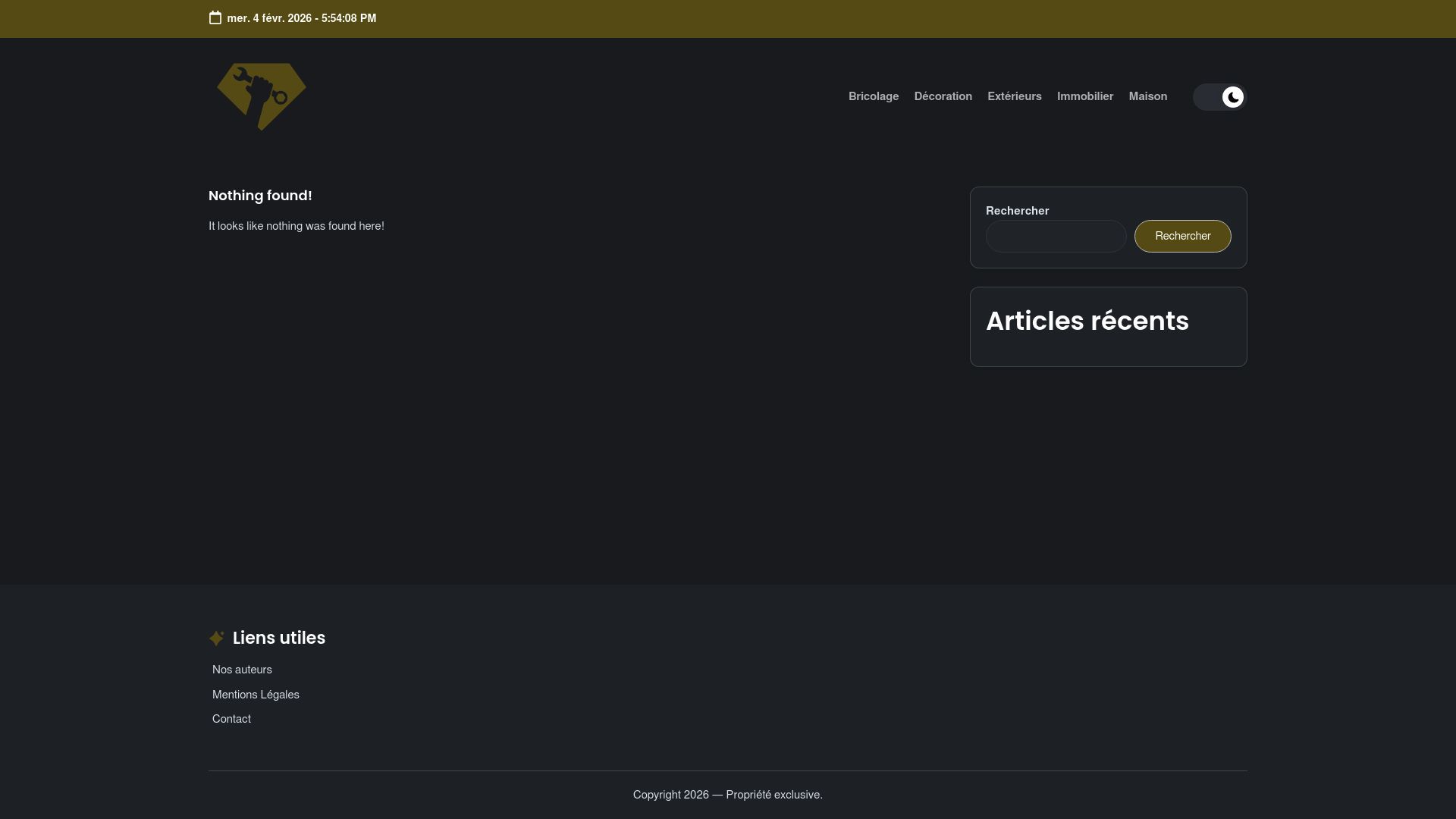Toggle the dark mode moon switch
This screenshot has height=819, width=1456.
pos(1219,97)
